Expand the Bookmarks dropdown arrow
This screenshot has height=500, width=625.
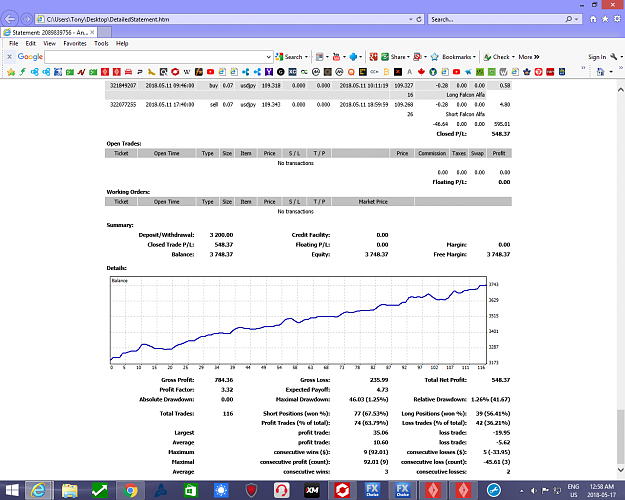pyautogui.click(x=474, y=57)
